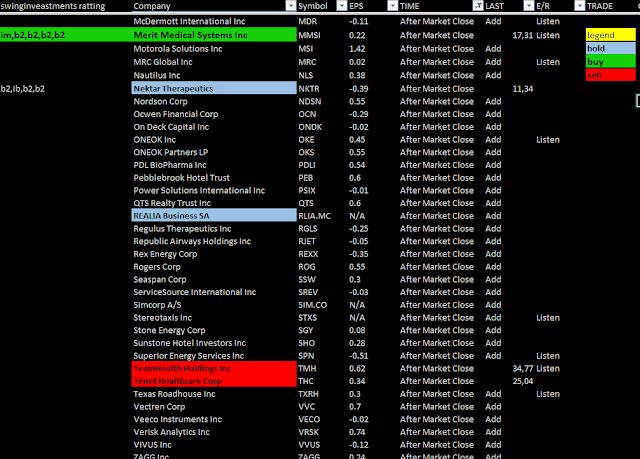Open the Symbol column filter dropdown
The image size is (640, 459).
341,6
